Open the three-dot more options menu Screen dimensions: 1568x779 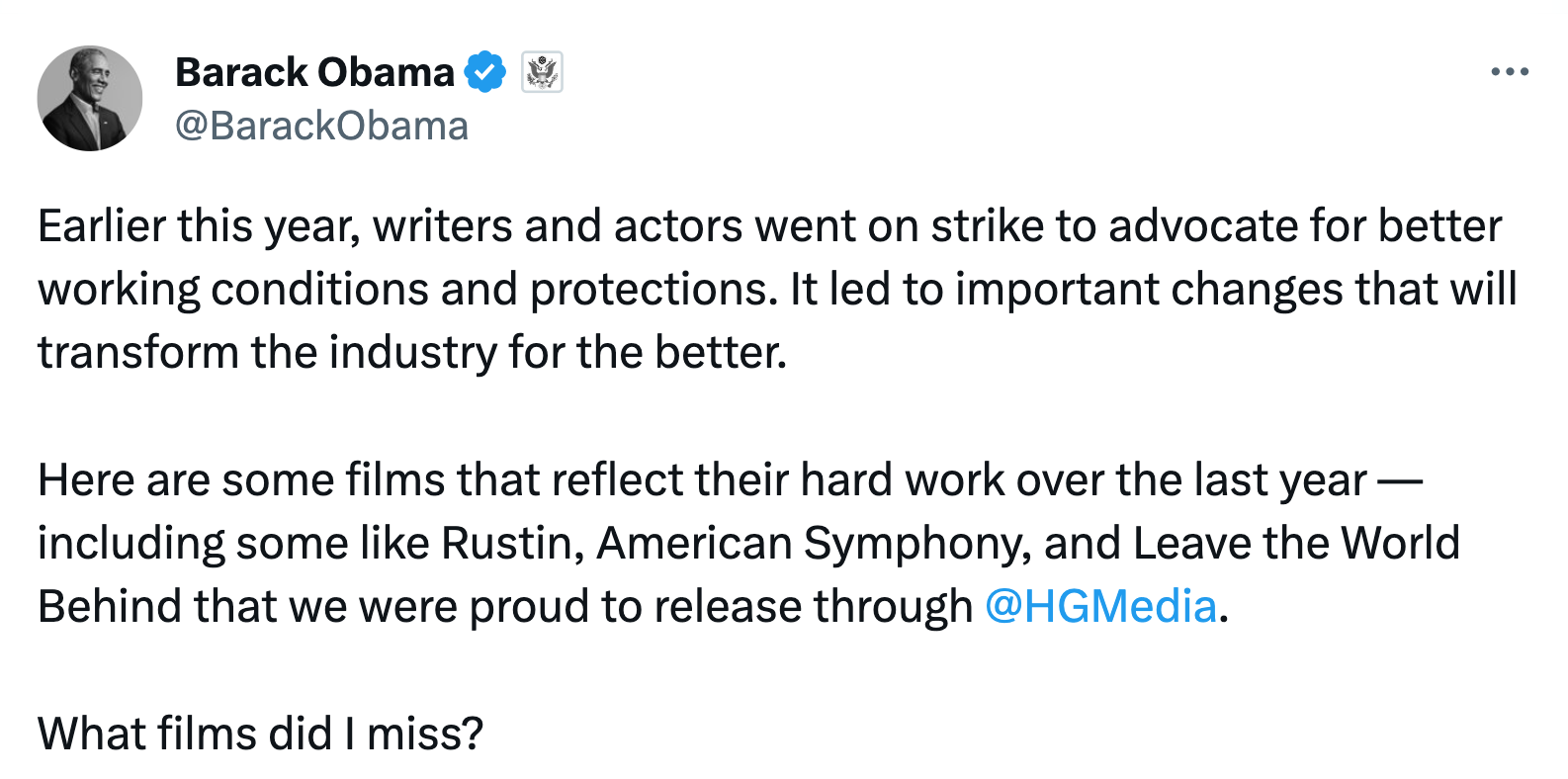coord(1509,72)
